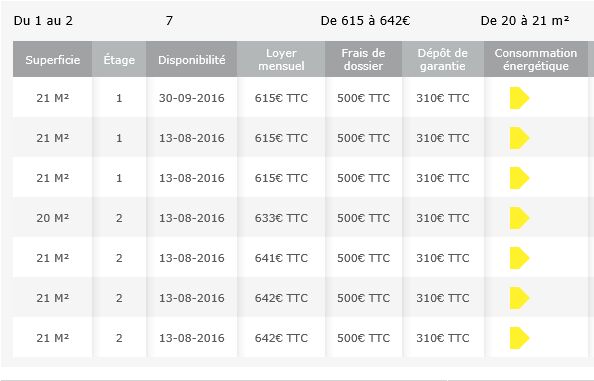
Task: Select the 633€ TTC rent cell
Action: click(281, 218)
